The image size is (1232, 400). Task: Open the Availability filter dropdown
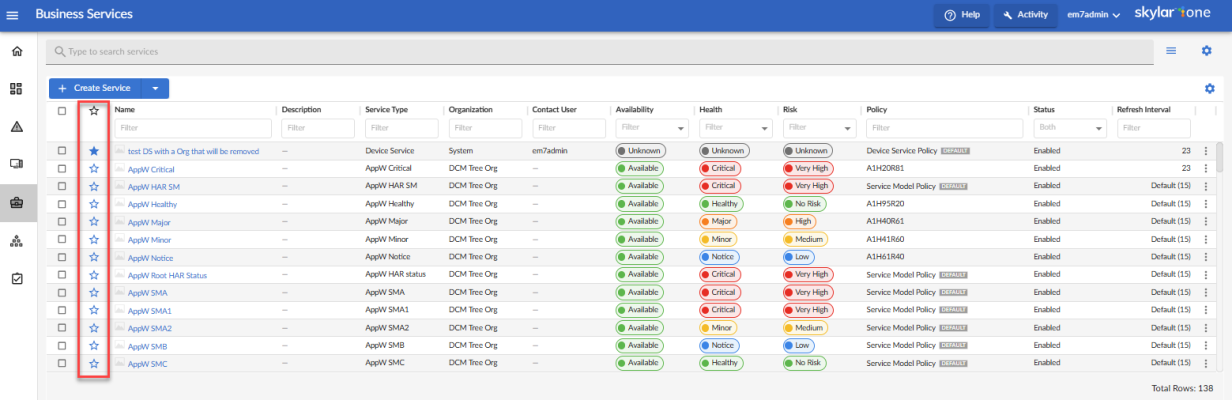(650, 128)
